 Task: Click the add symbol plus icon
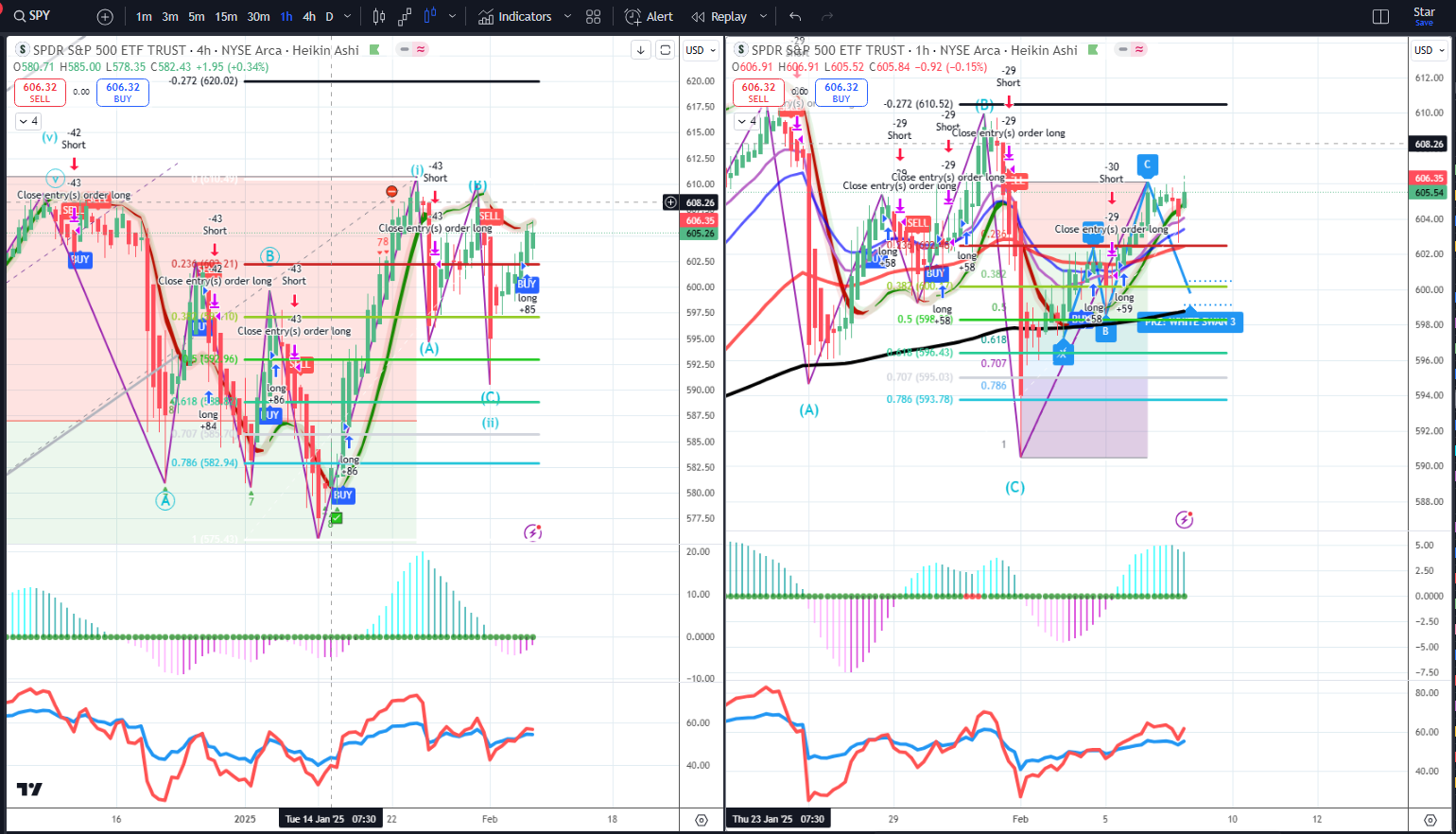[x=105, y=17]
